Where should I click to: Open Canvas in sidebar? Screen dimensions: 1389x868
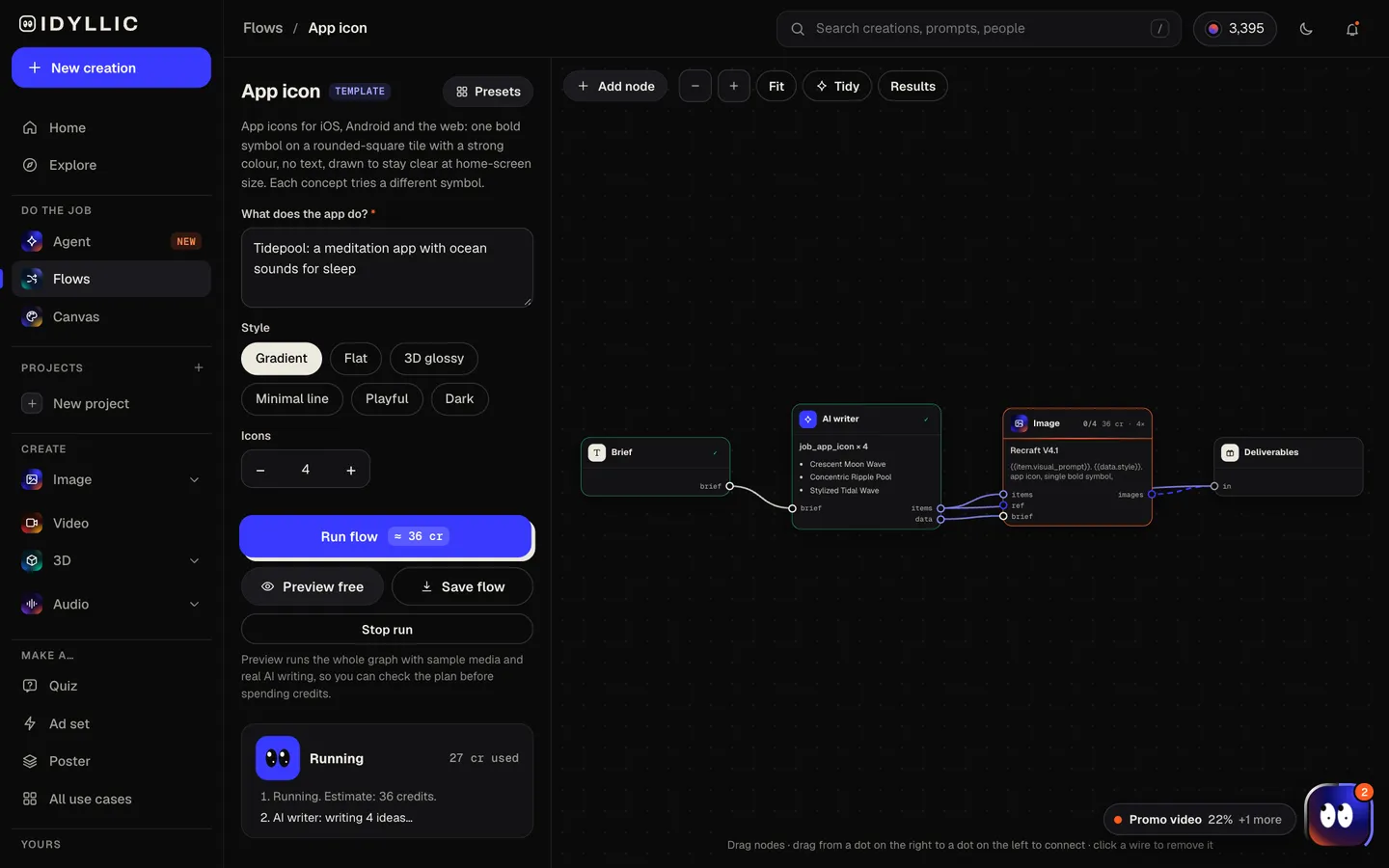111,317
